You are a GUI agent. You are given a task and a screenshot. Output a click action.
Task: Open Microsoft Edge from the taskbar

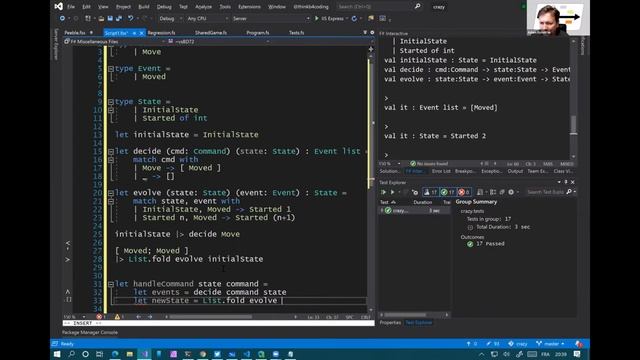115,354
